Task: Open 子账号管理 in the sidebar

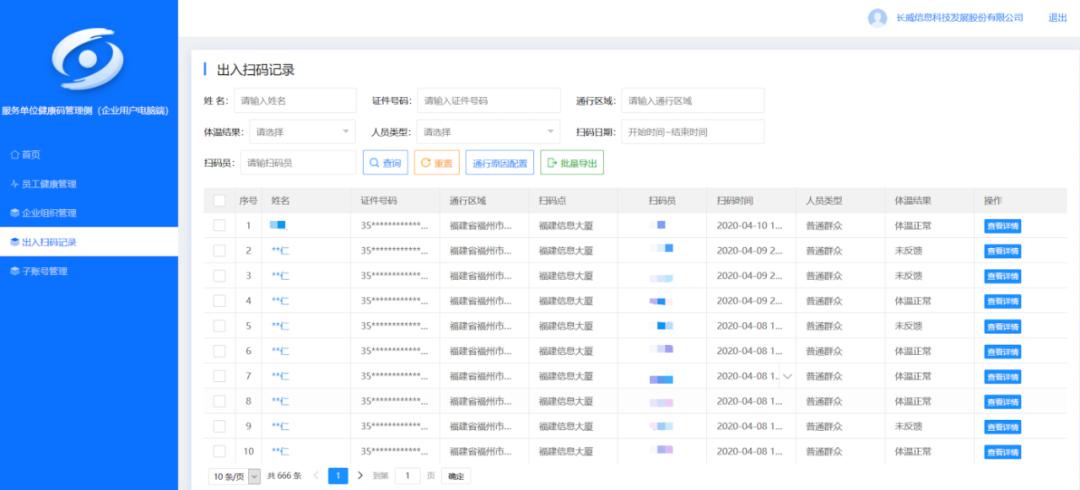Action: 39,272
